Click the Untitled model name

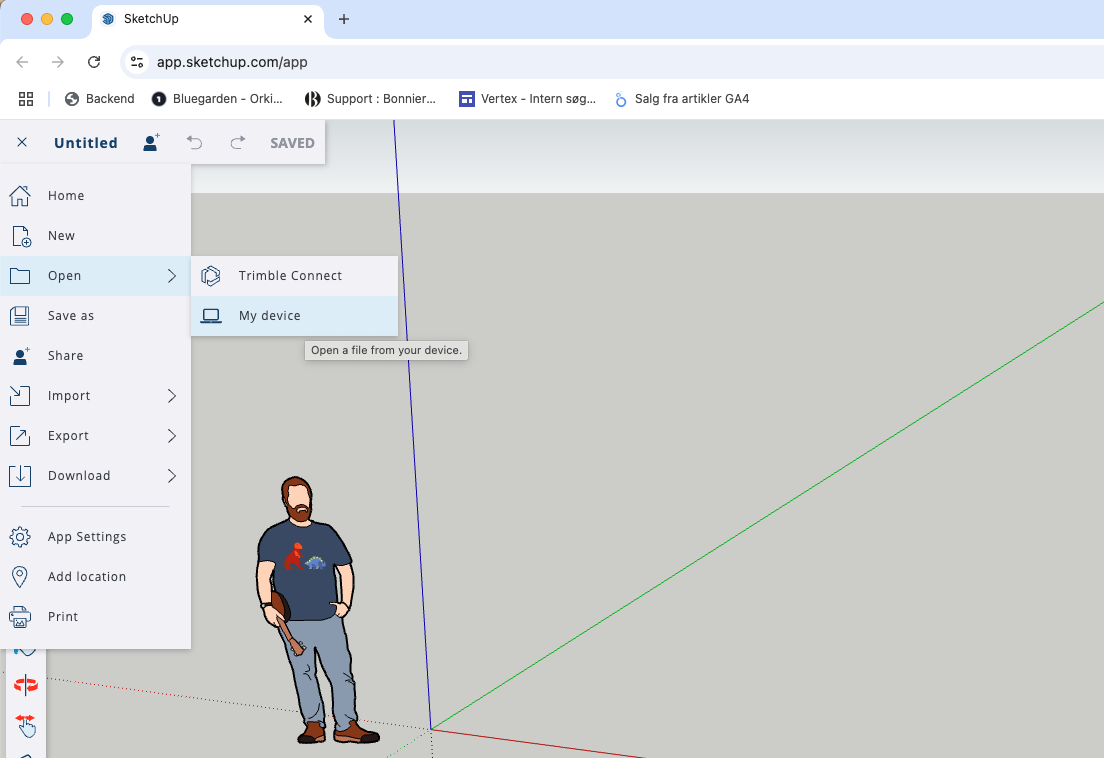coord(86,143)
